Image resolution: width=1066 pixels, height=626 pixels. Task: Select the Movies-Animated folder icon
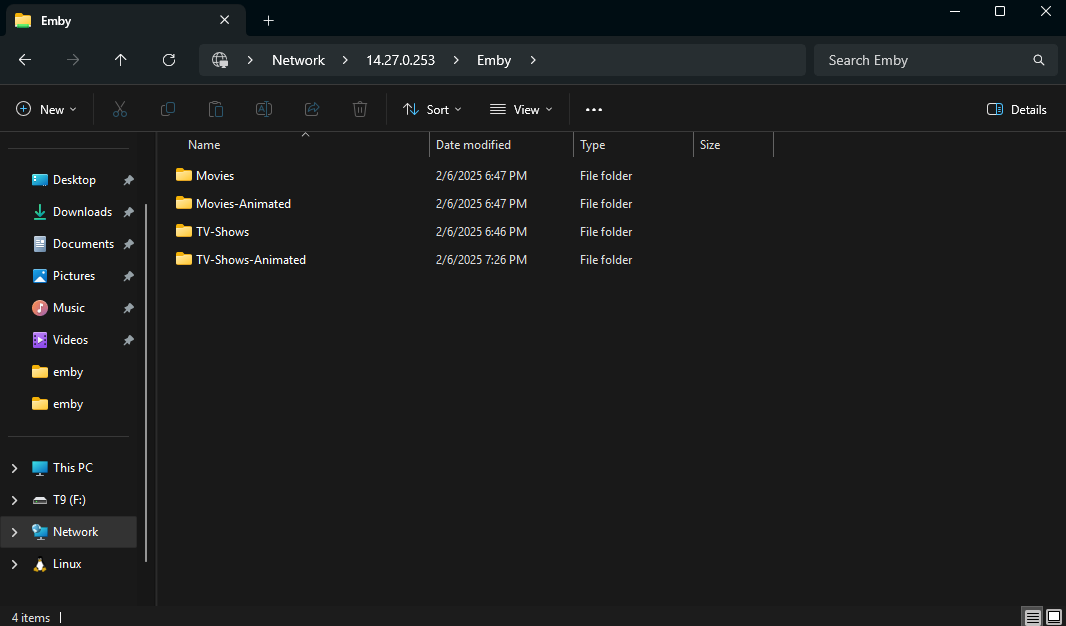184,203
